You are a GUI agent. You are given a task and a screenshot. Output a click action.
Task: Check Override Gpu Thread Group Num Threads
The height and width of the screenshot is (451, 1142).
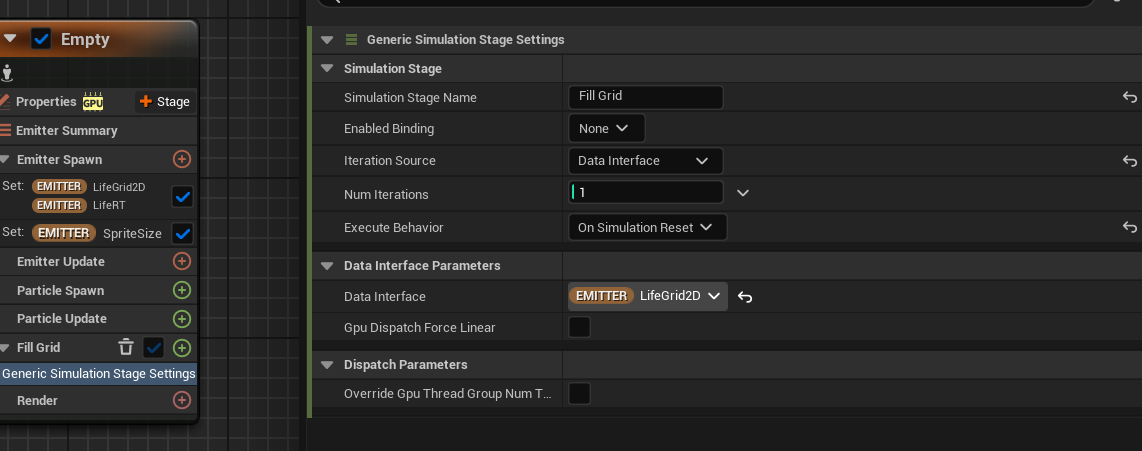pyautogui.click(x=579, y=394)
